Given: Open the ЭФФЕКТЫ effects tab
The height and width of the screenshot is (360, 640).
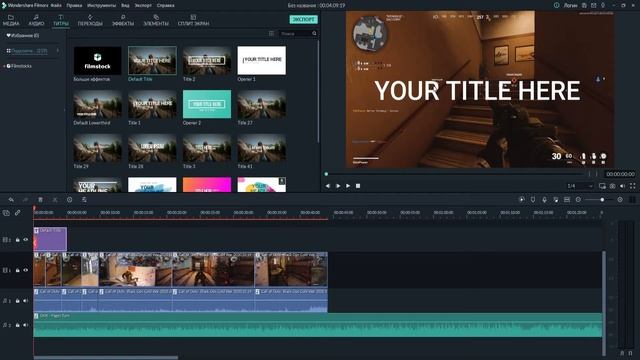Looking at the screenshot, I should 123,20.
